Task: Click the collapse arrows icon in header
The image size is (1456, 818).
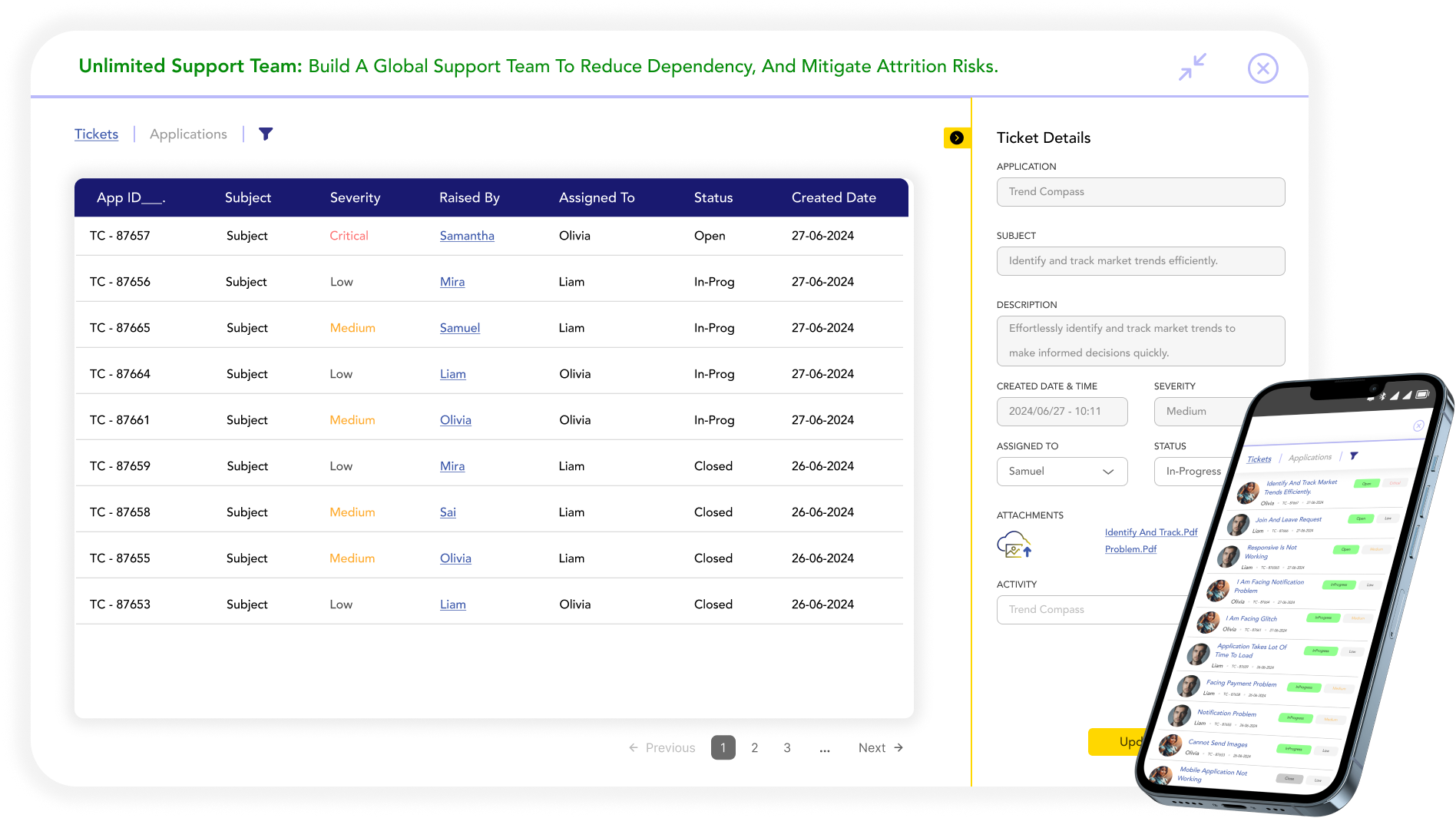Action: coord(1193,67)
